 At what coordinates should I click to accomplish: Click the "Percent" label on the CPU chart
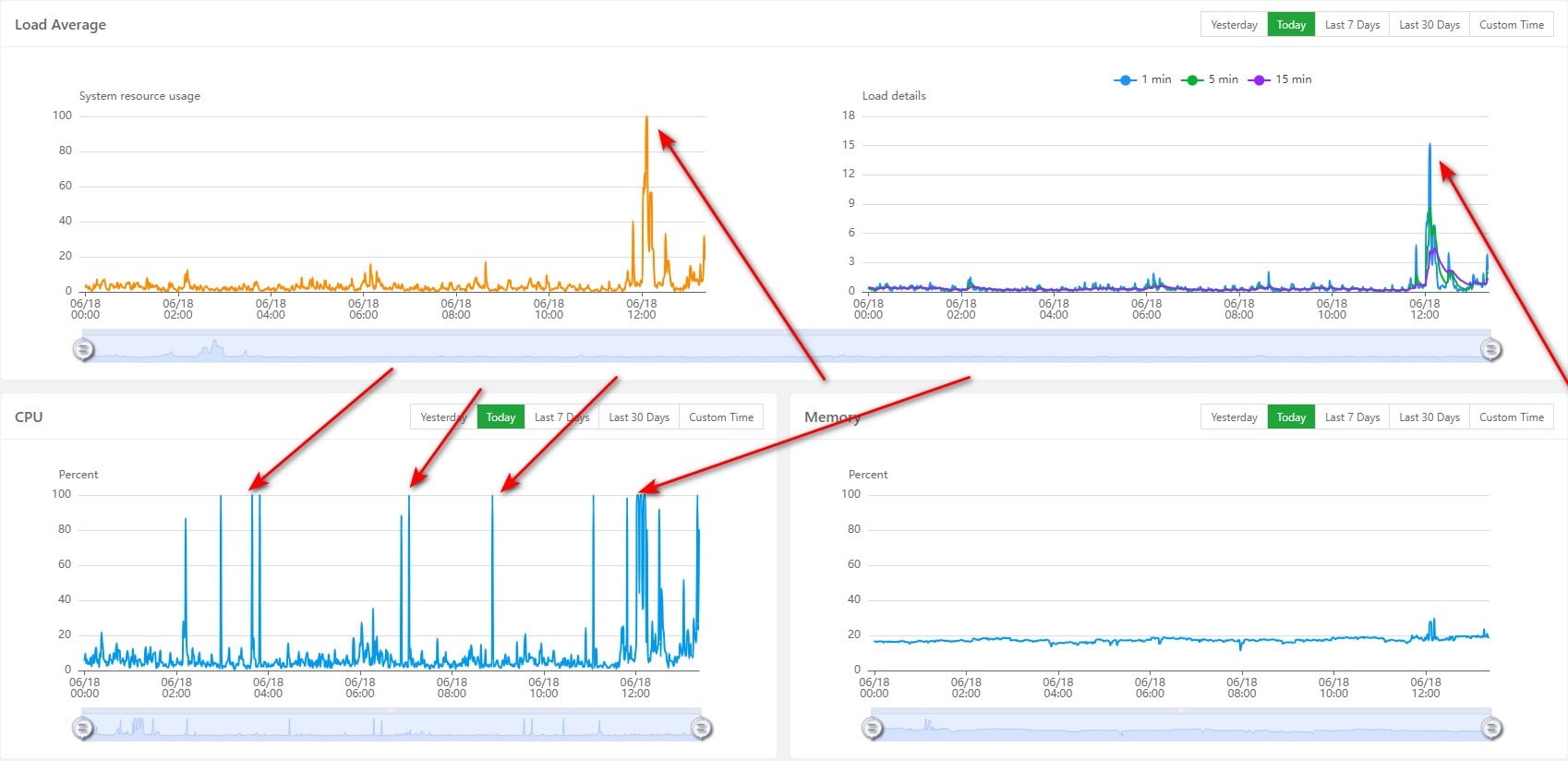tap(78, 475)
